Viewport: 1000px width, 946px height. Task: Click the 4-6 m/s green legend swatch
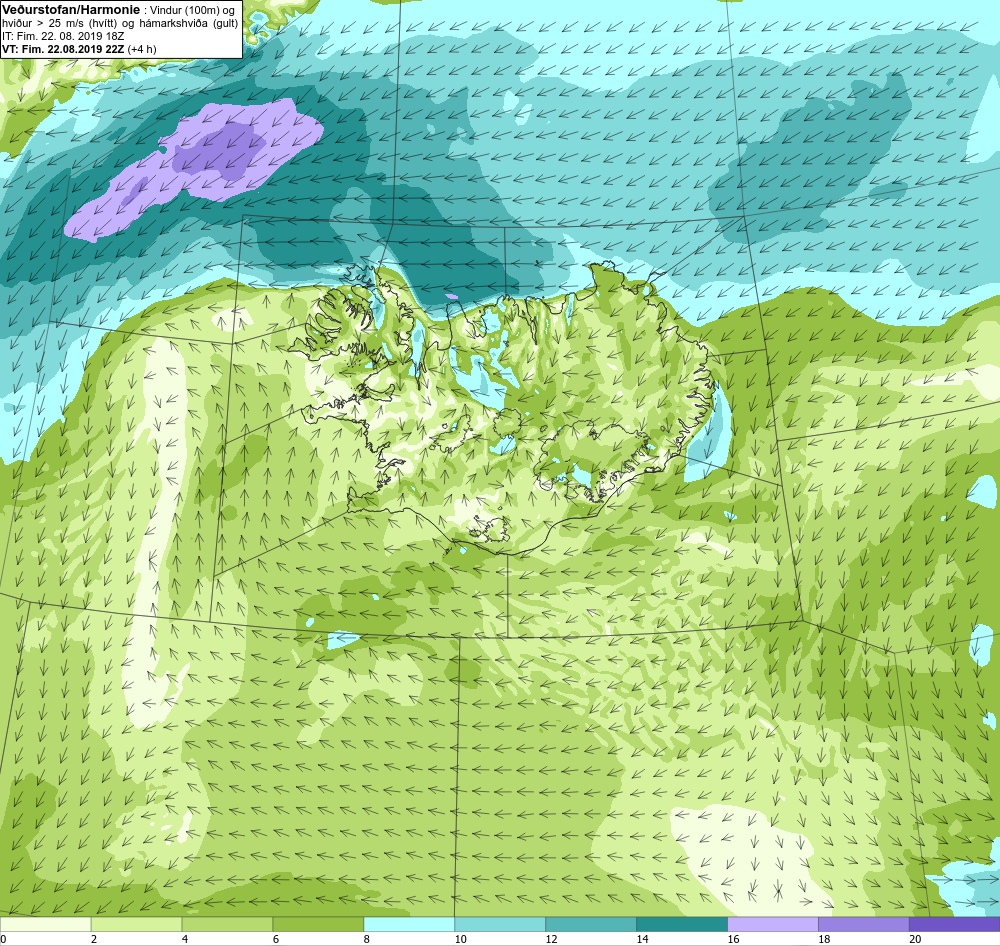tap(227, 924)
